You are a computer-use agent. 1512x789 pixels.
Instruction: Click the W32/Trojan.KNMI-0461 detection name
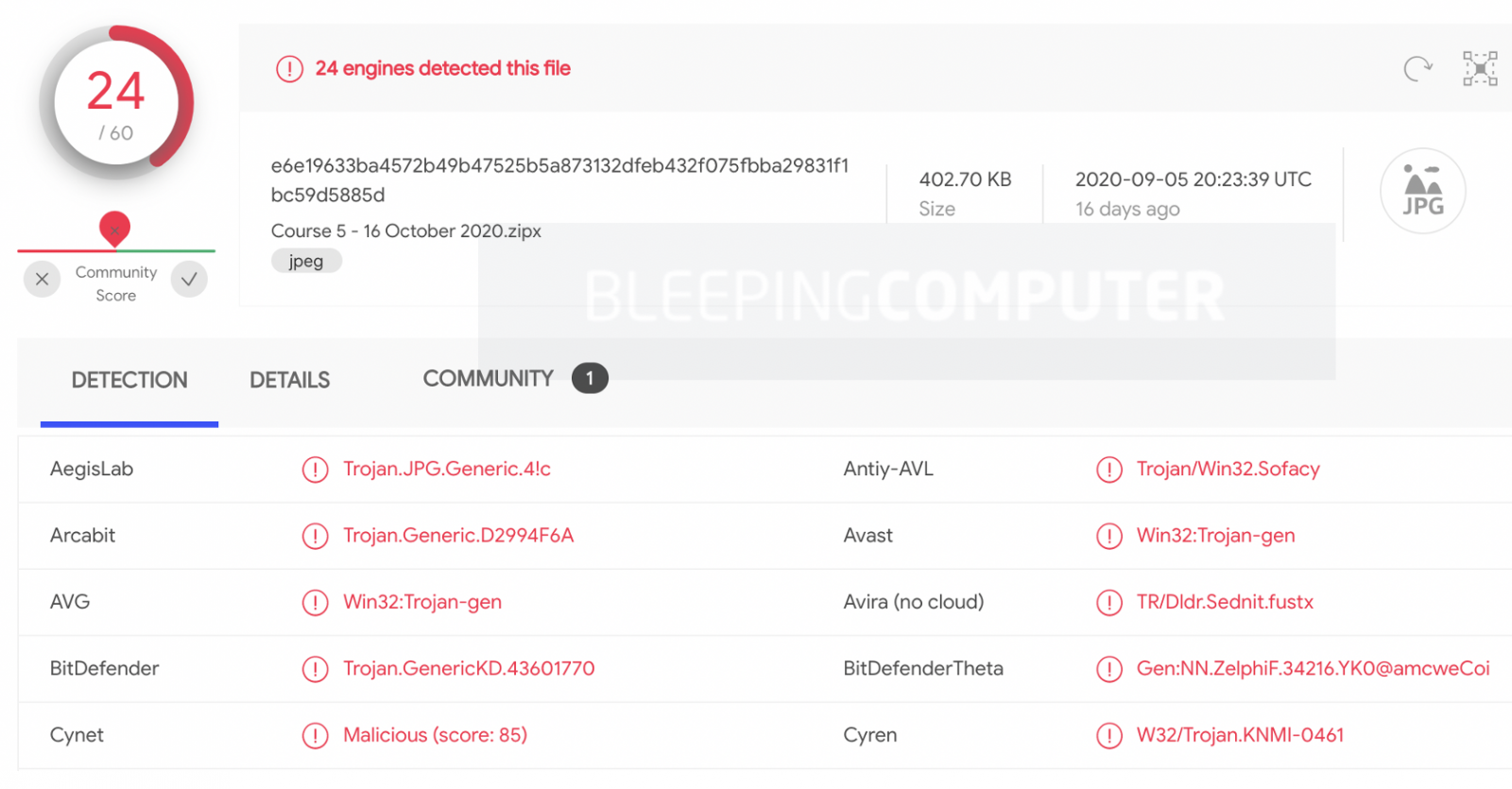[1240, 735]
